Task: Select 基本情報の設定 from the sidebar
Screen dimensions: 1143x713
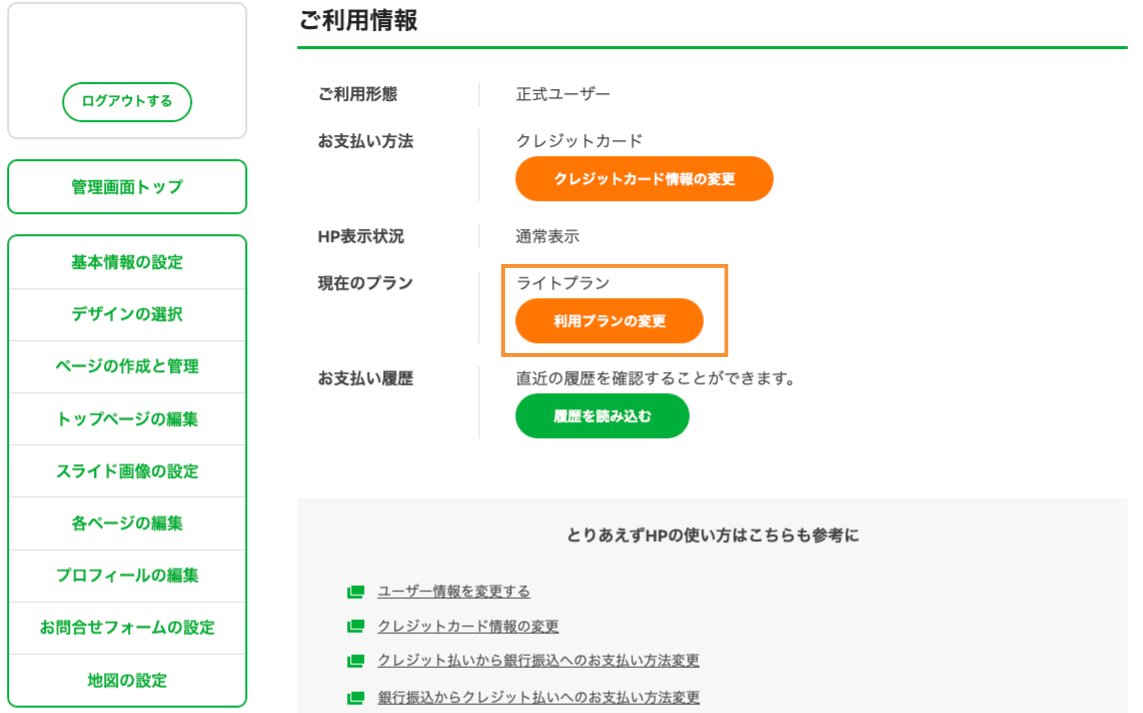Action: (126, 262)
